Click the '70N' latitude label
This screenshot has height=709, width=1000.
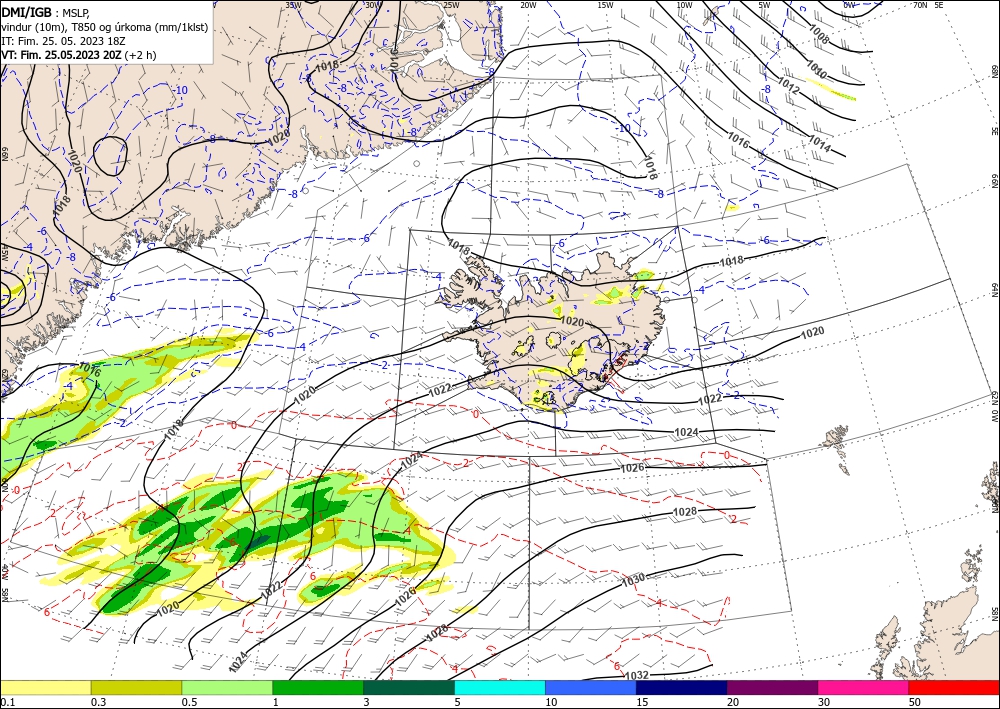click(920, 5)
